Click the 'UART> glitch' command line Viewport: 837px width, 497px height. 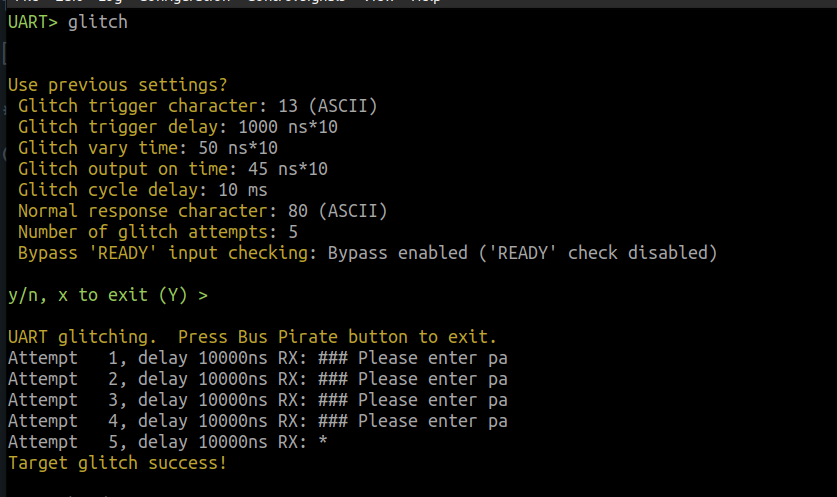[x=68, y=22]
